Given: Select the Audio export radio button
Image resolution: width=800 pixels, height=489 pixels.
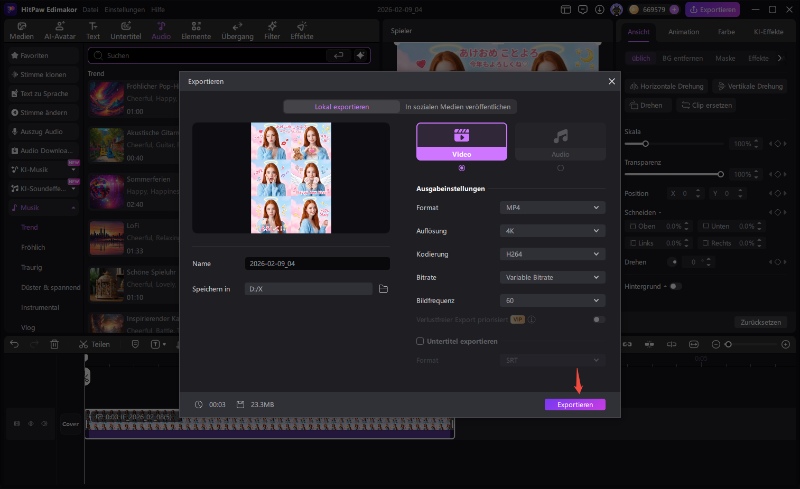Looking at the screenshot, I should [x=560, y=168].
